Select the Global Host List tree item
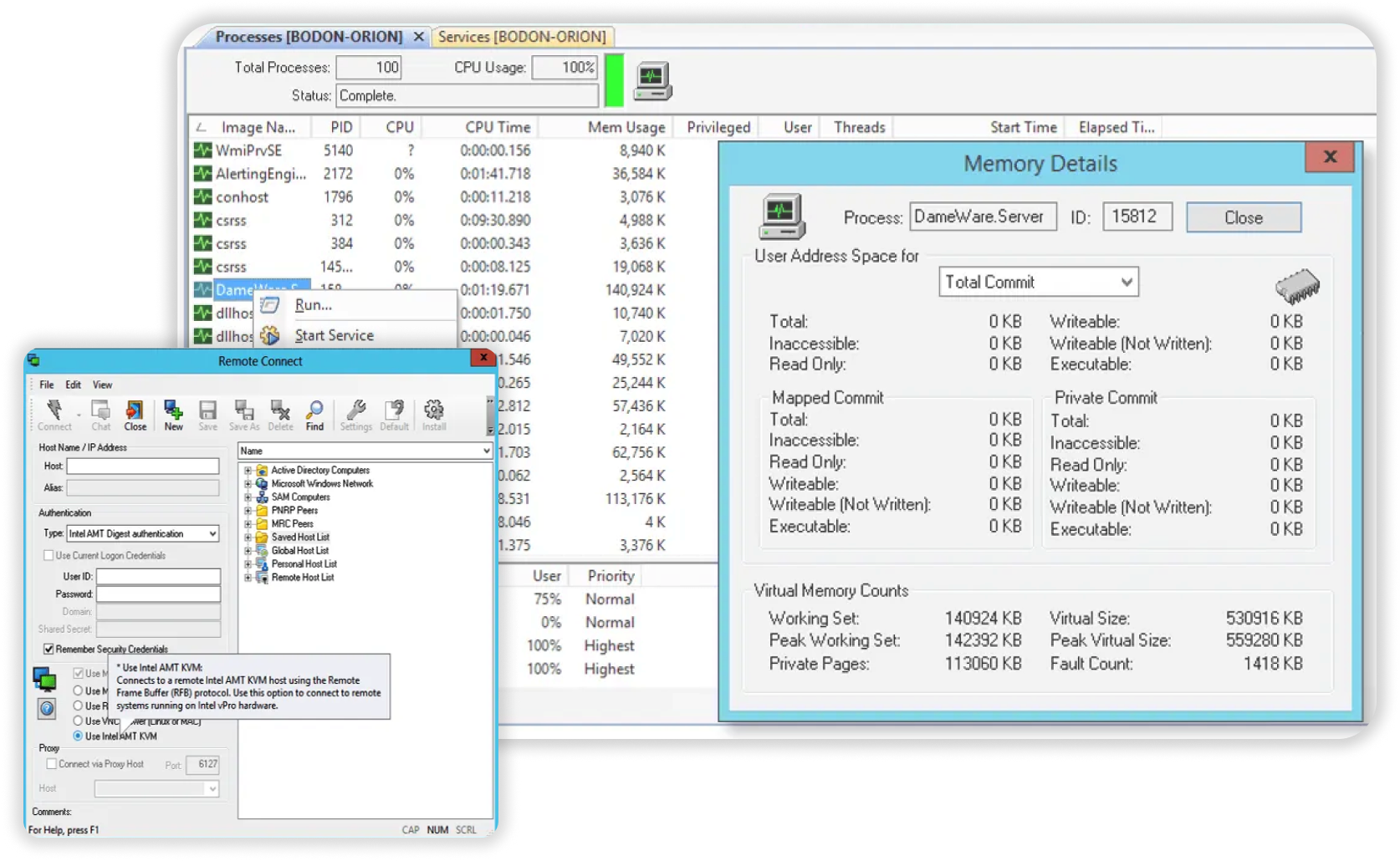Image resolution: width=1400 pixels, height=861 pixels. (299, 551)
